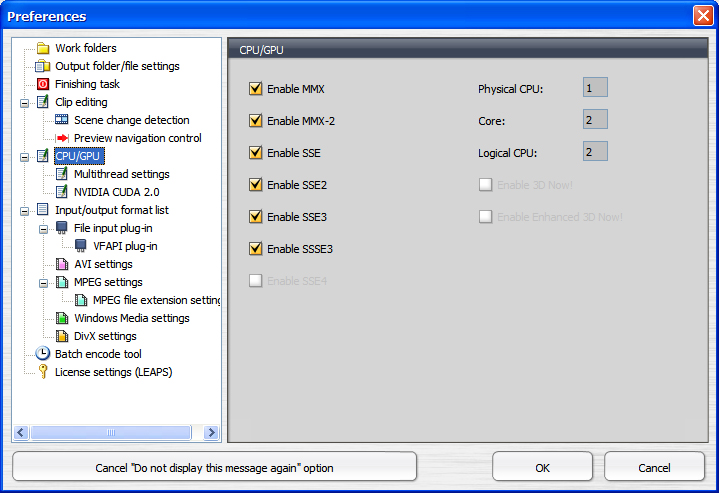Open NVIDIA CUDA 2.0 settings

click(x=116, y=192)
